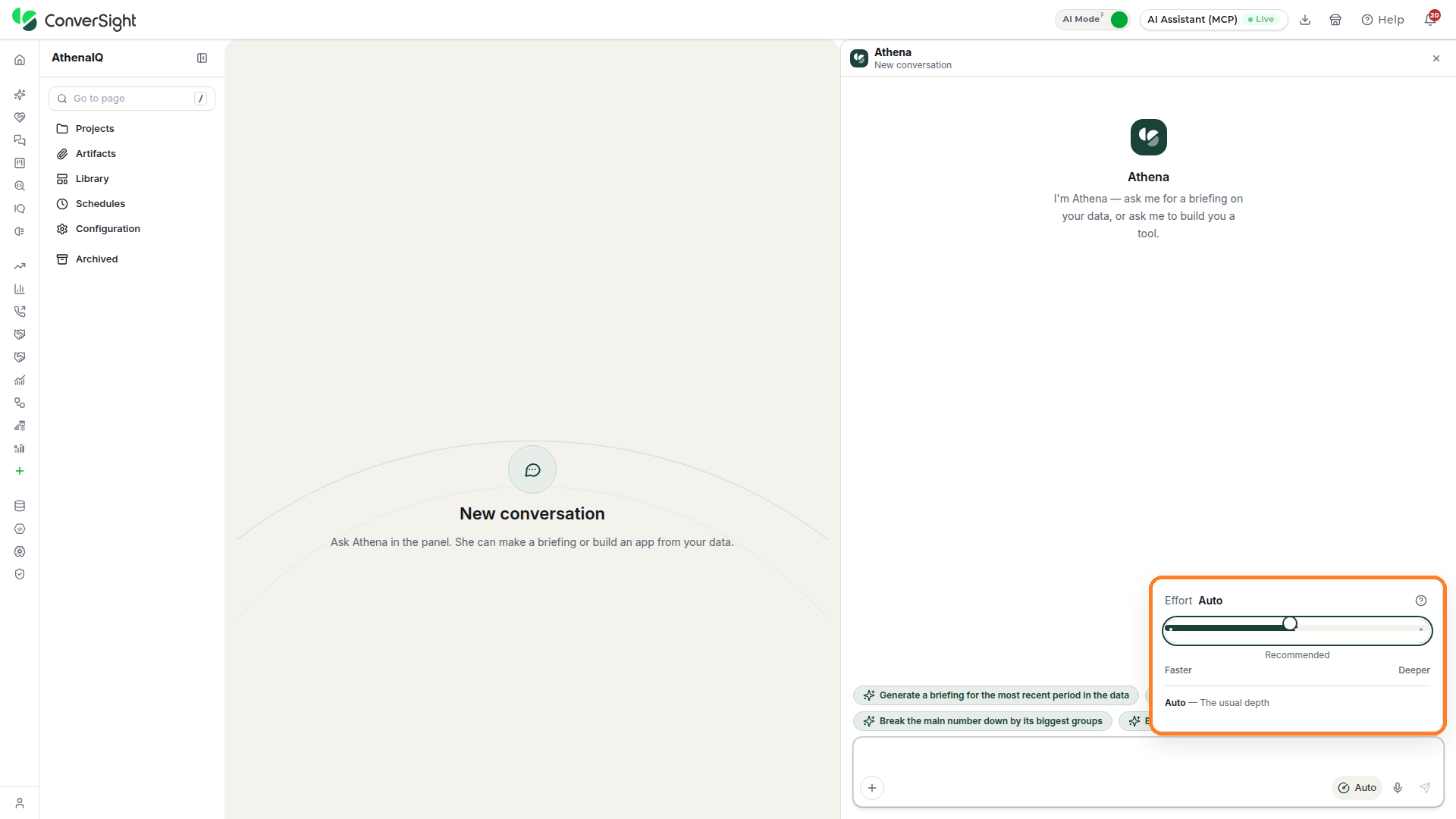Open the Home icon in left rail
The width and height of the screenshot is (1456, 819).
point(20,60)
